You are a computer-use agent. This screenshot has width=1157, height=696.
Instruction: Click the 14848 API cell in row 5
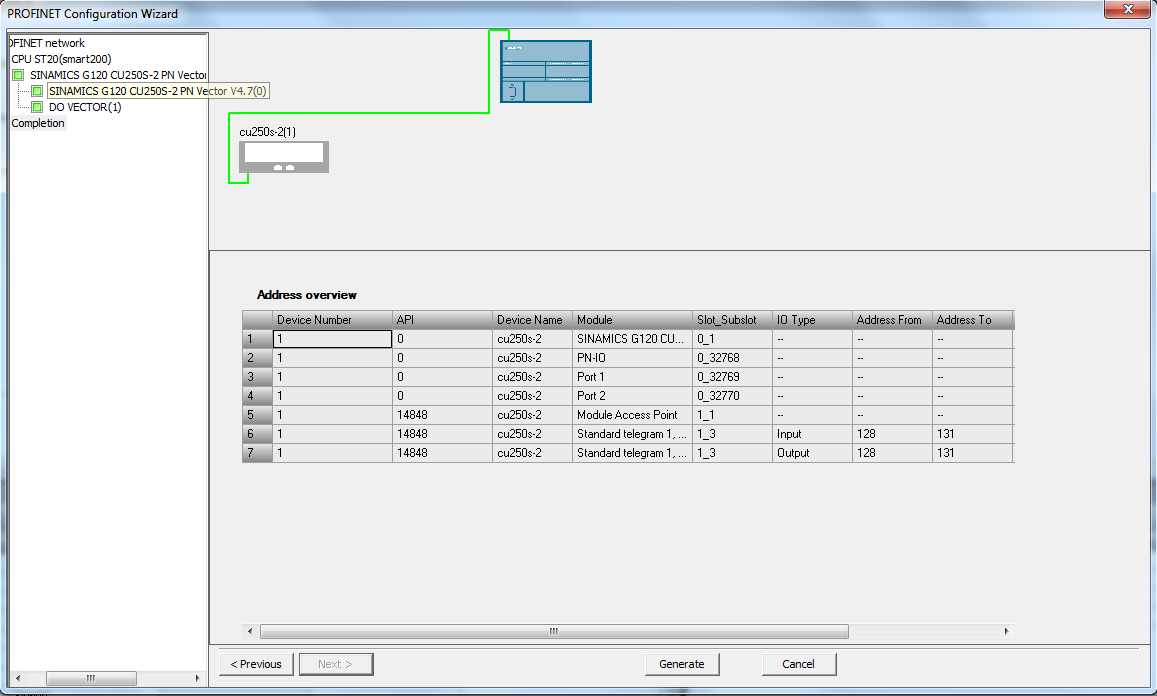click(x=442, y=415)
